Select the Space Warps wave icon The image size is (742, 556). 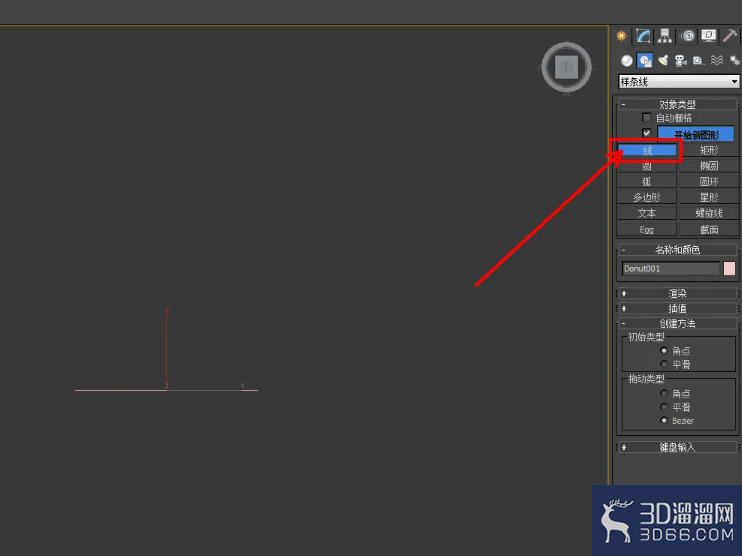[x=717, y=61]
